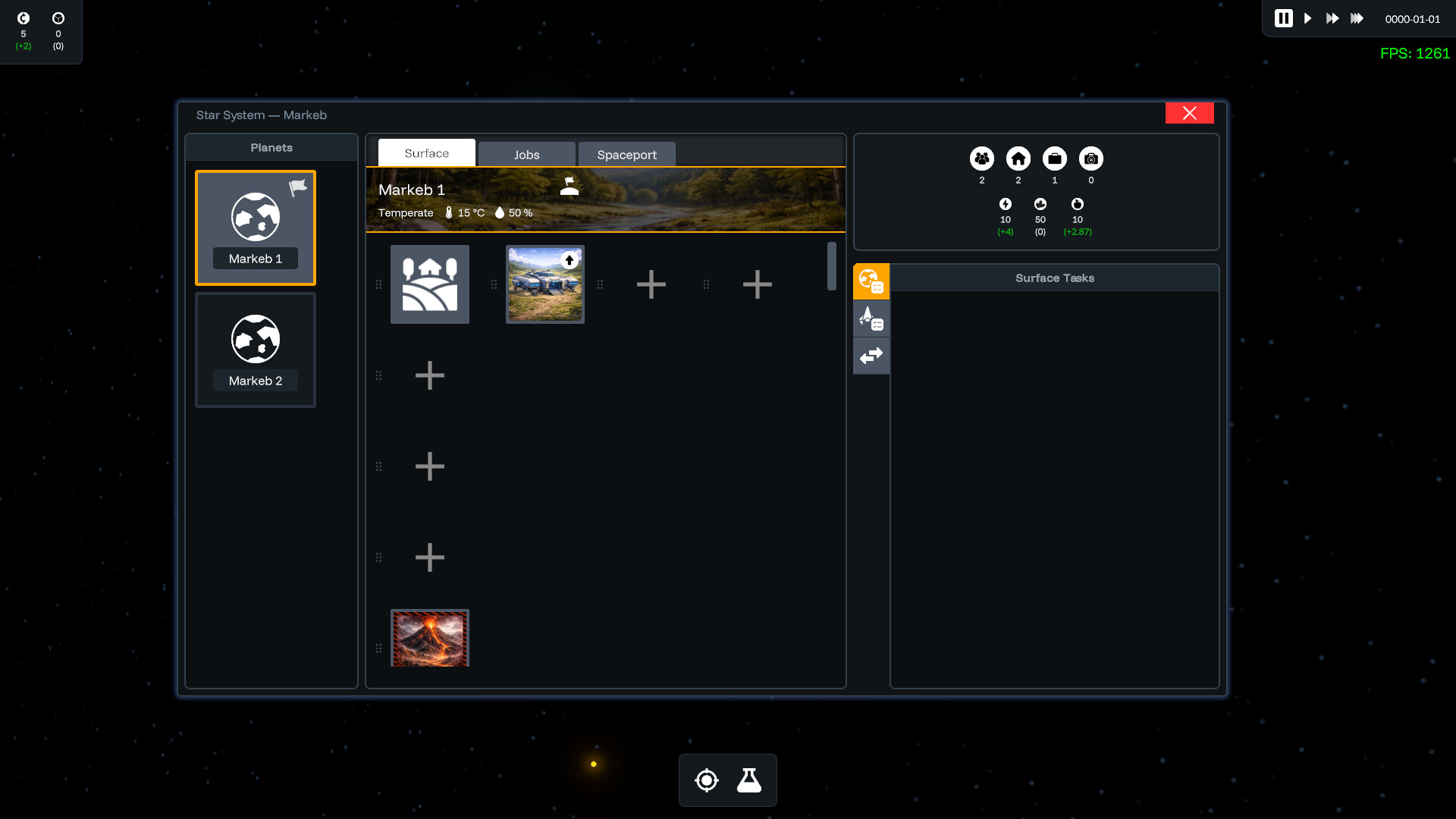Click the minerals icon showing 50
The image size is (1456, 819).
pos(1040,204)
